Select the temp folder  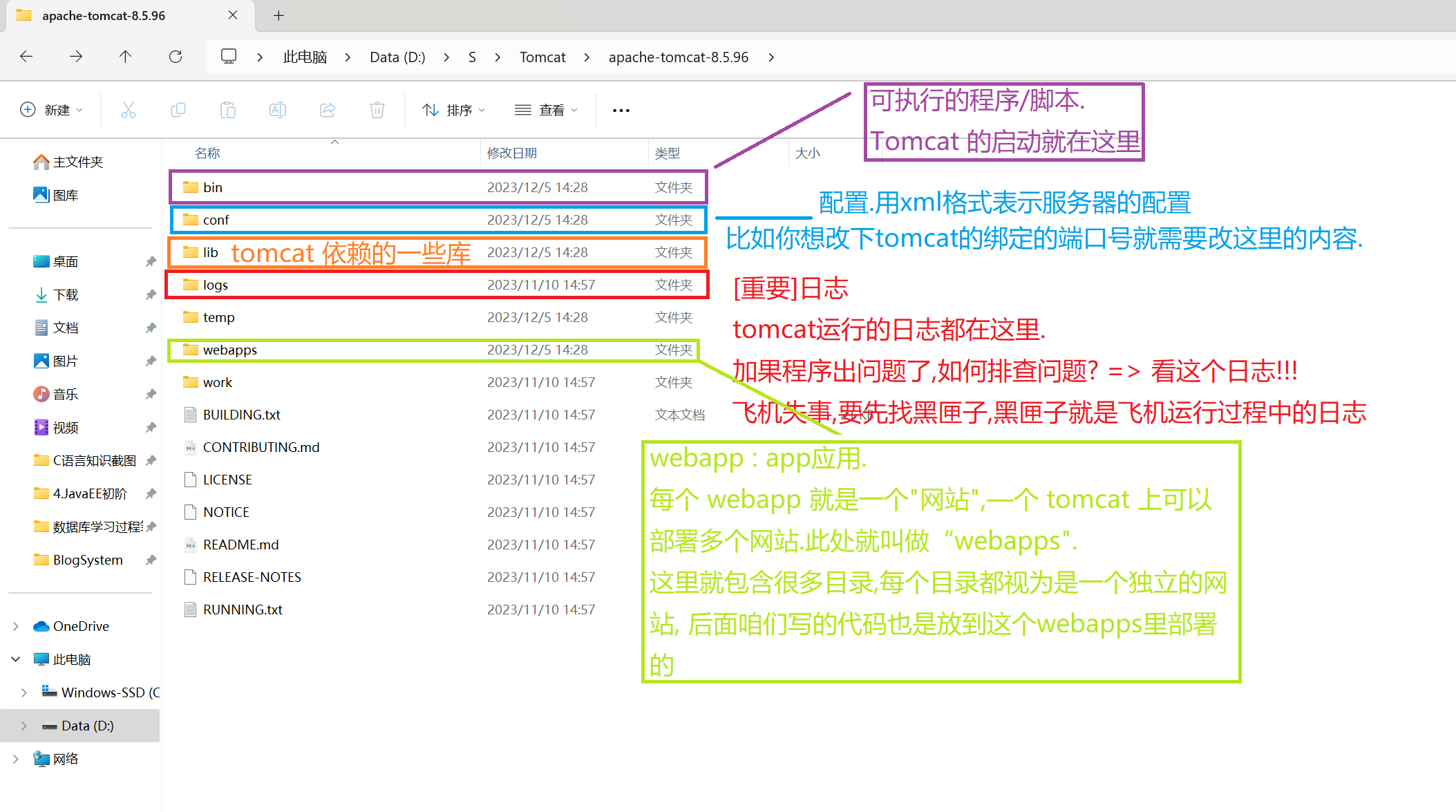click(x=438, y=317)
